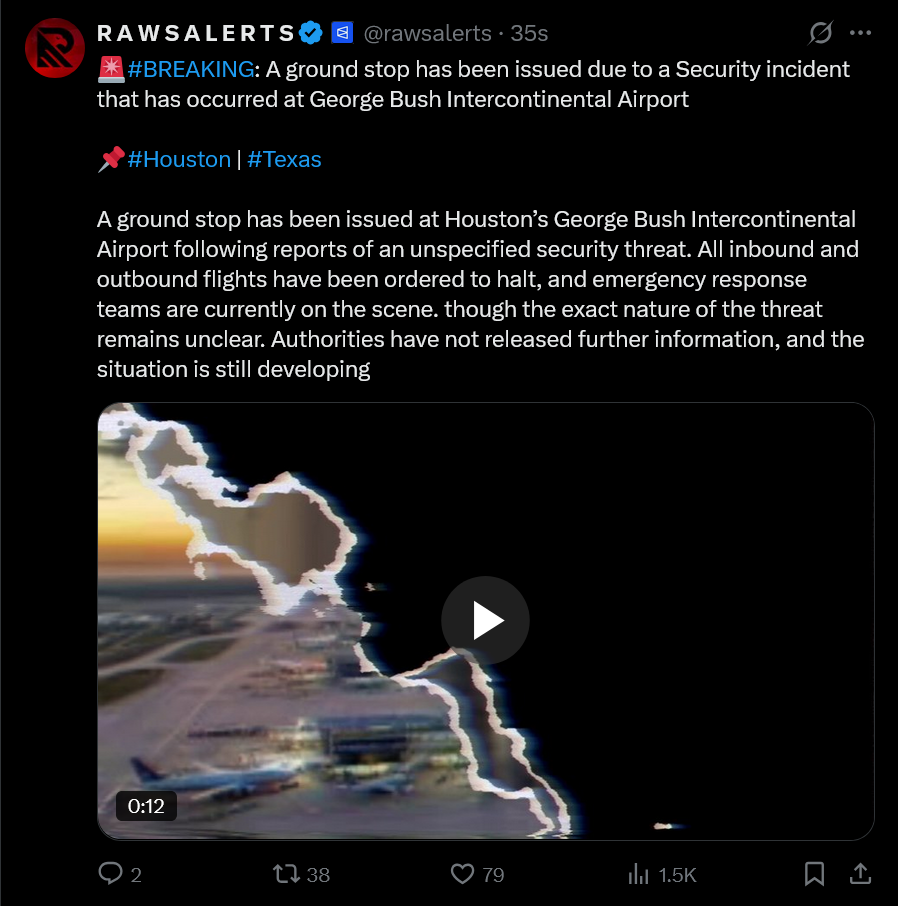Click the airport video thumbnail image
Screen dimensions: 898x906
click(485, 621)
